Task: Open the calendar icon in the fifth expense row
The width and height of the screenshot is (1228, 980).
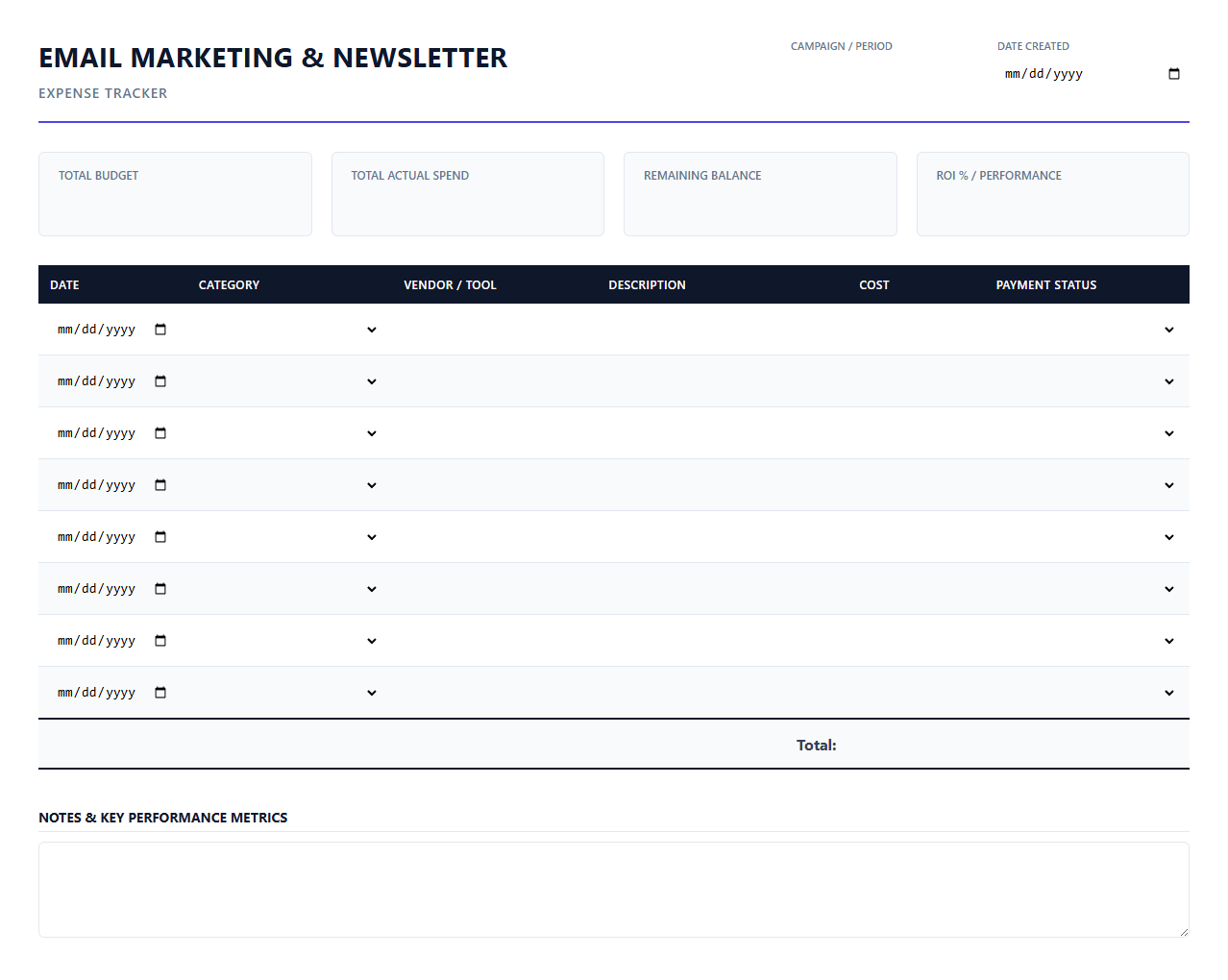Action: point(160,537)
